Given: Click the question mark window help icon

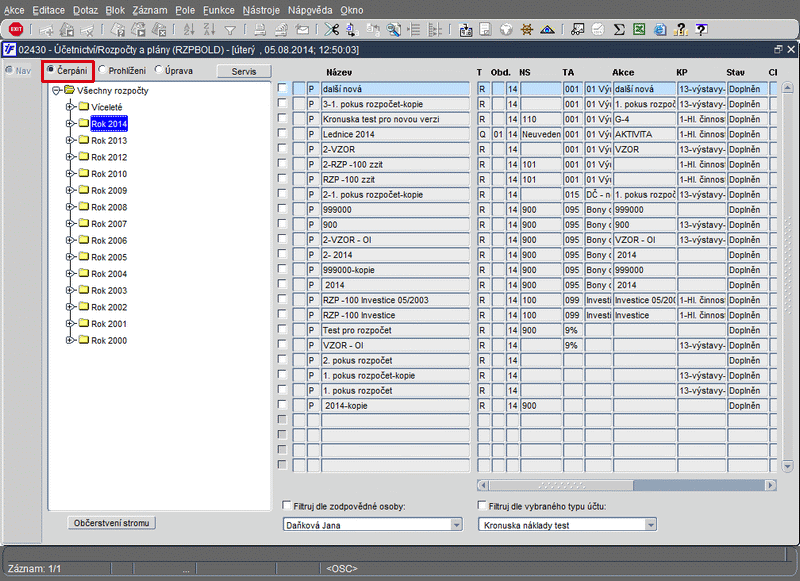Looking at the screenshot, I should click(x=702, y=30).
